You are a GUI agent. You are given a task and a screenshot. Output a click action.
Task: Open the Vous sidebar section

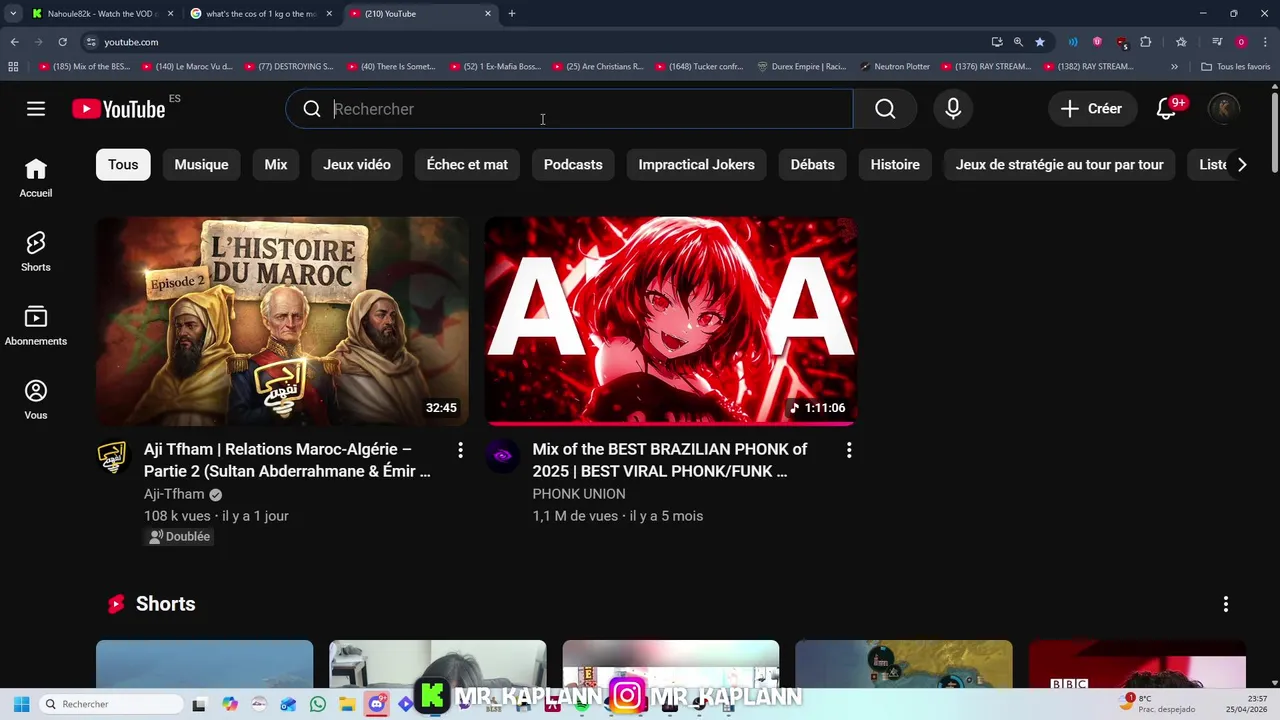(36, 400)
